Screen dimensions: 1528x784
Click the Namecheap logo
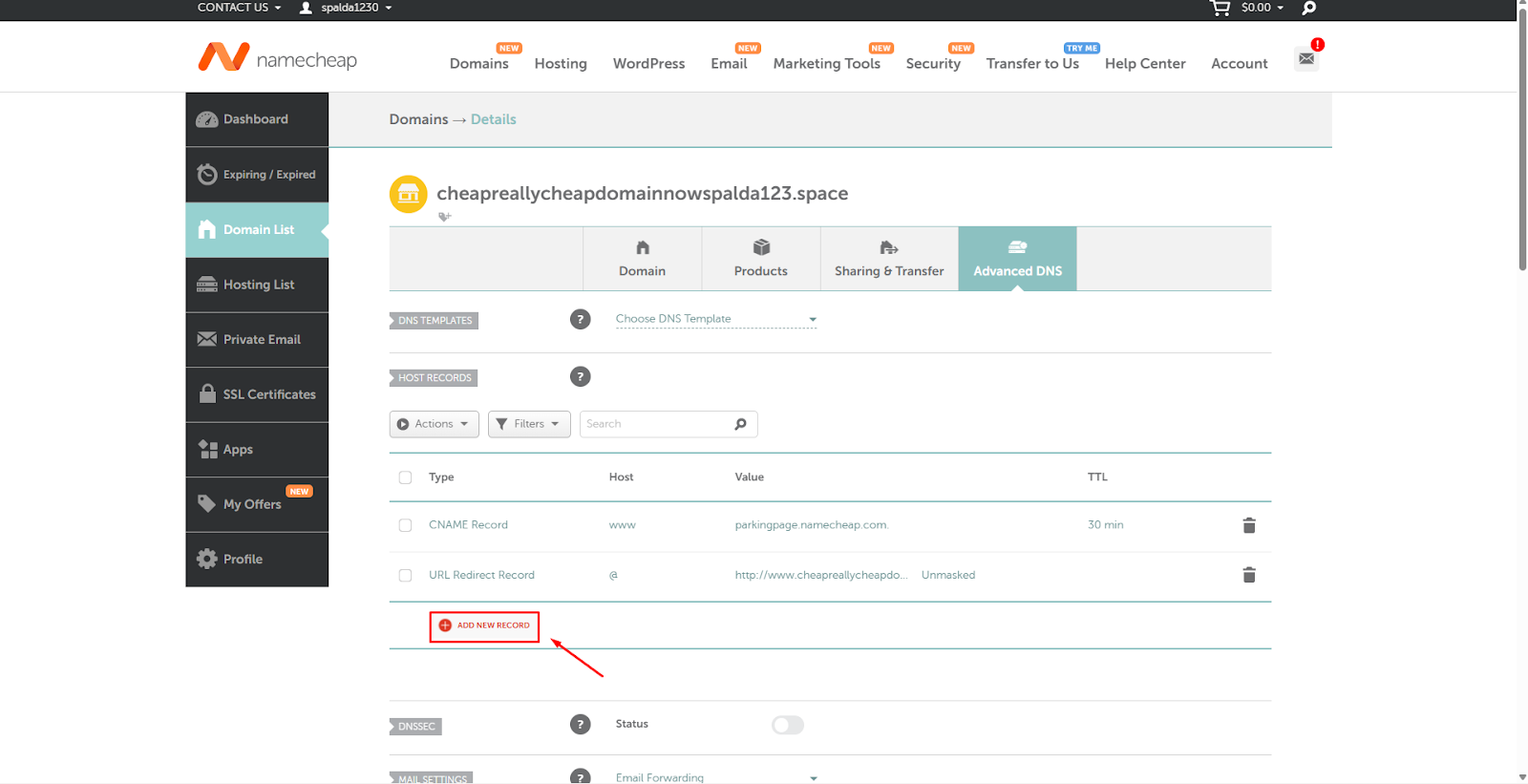coord(277,59)
